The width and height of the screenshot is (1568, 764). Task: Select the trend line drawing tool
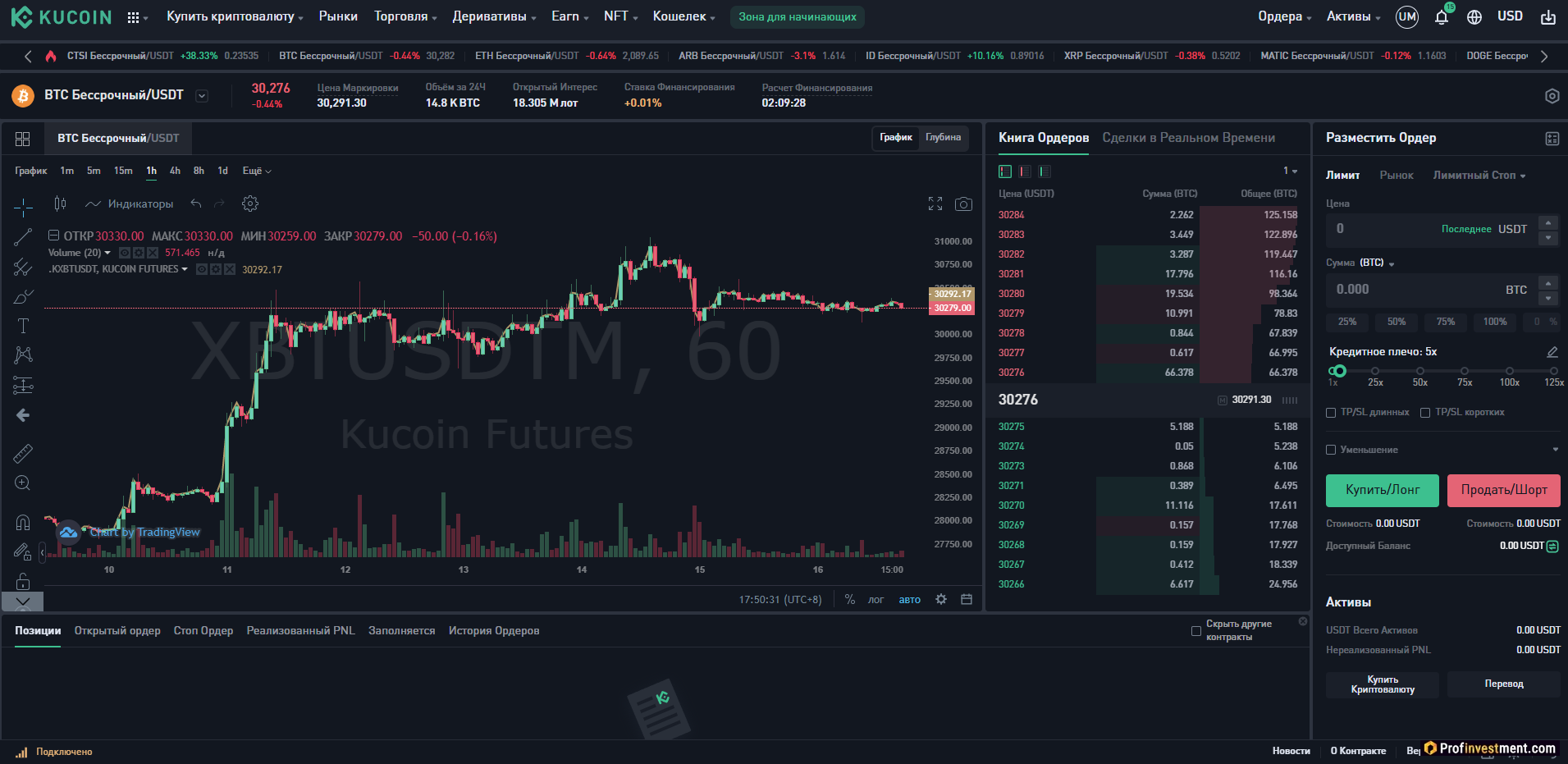(23, 237)
